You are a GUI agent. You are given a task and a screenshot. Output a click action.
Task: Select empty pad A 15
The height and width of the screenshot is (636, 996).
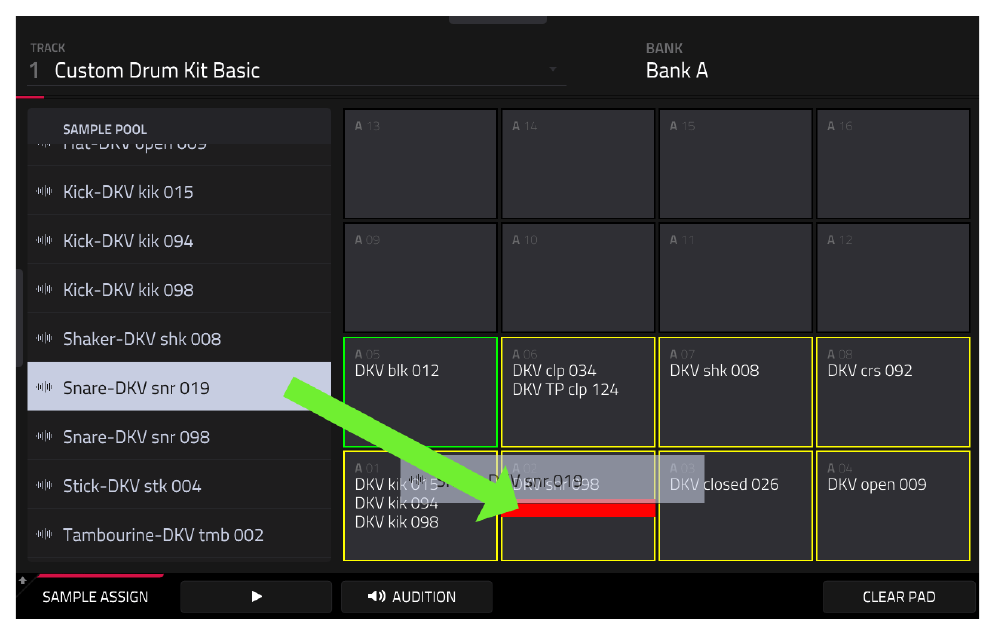pyautogui.click(x=735, y=164)
